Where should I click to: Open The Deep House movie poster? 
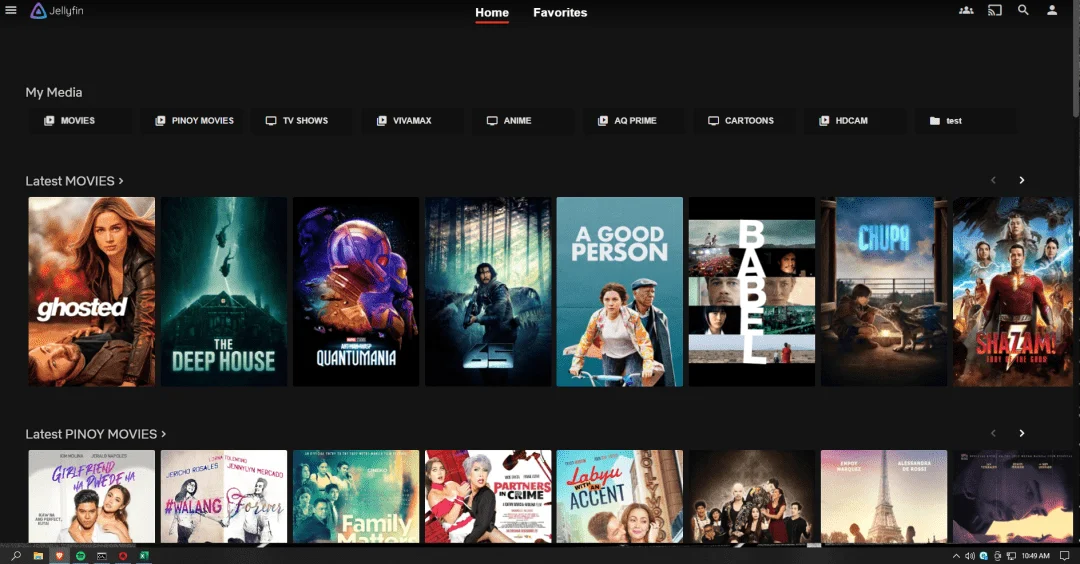click(224, 291)
